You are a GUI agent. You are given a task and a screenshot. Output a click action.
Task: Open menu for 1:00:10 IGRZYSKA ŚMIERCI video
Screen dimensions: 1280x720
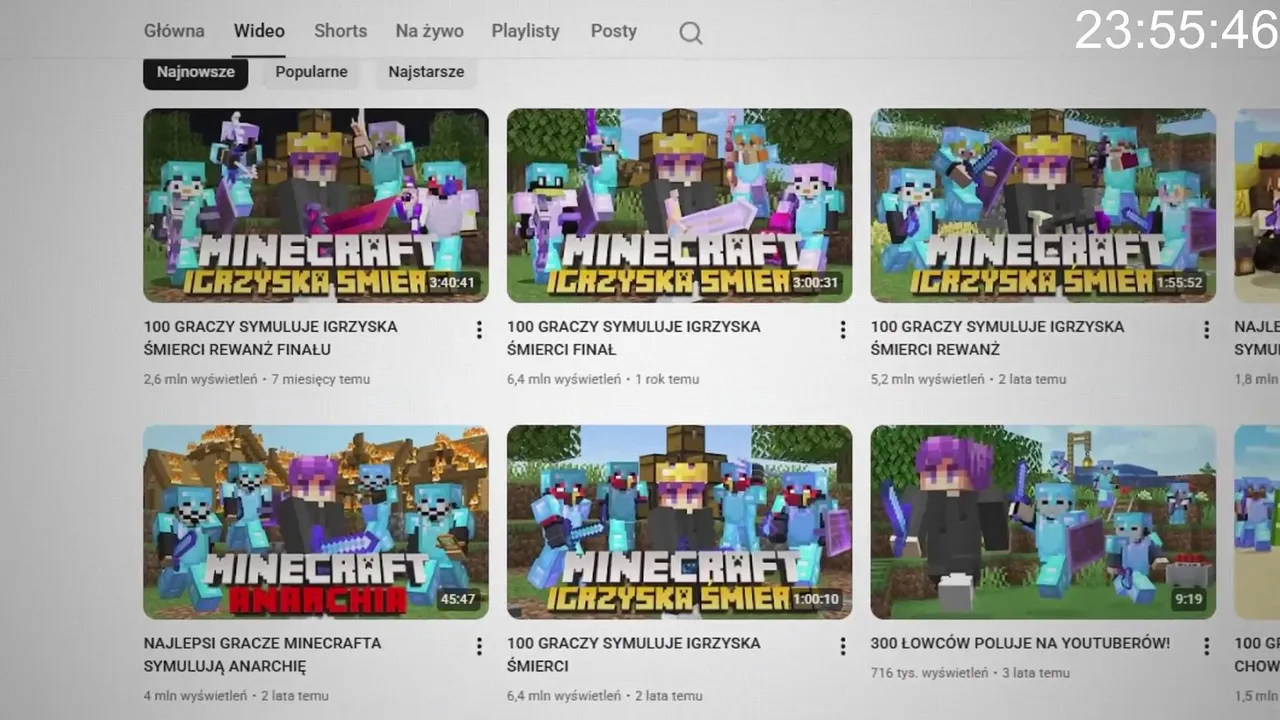(843, 646)
